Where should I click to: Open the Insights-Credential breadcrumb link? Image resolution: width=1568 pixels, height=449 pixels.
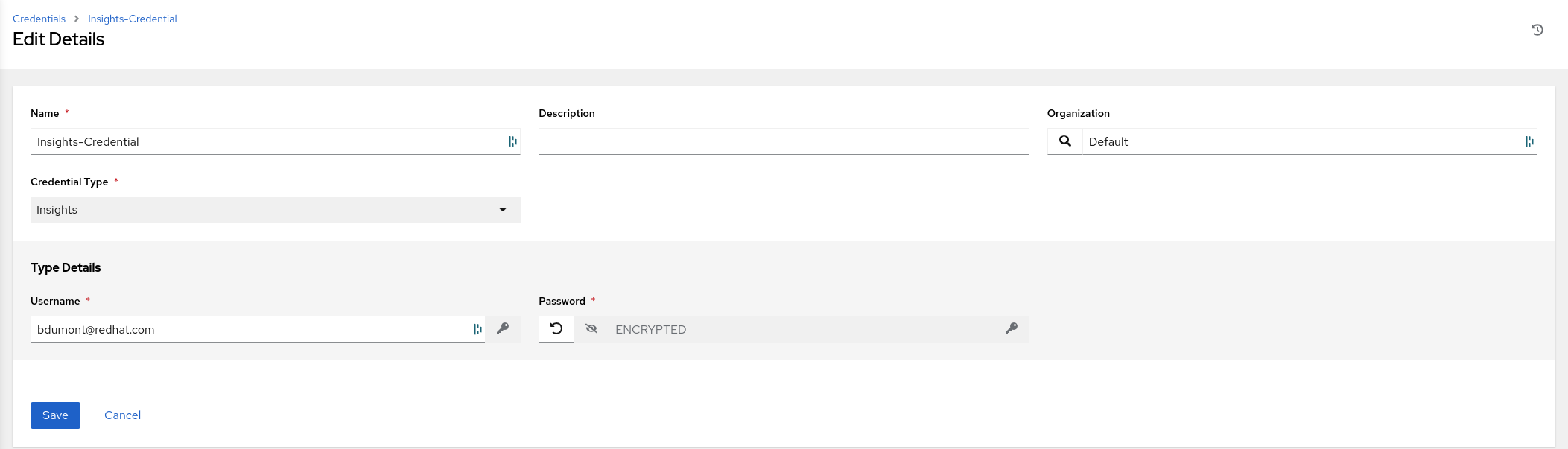pyautogui.click(x=133, y=19)
